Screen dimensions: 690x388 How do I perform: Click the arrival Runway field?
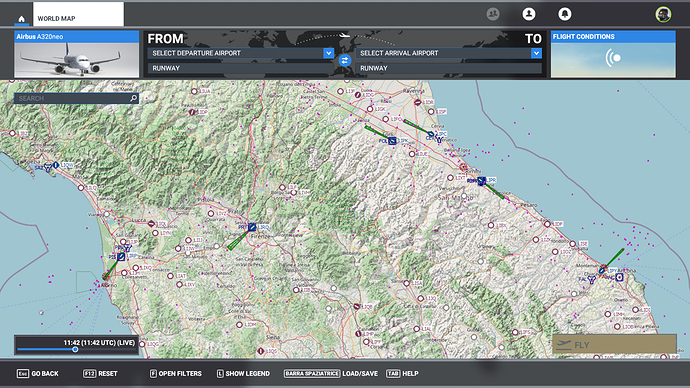tap(448, 68)
